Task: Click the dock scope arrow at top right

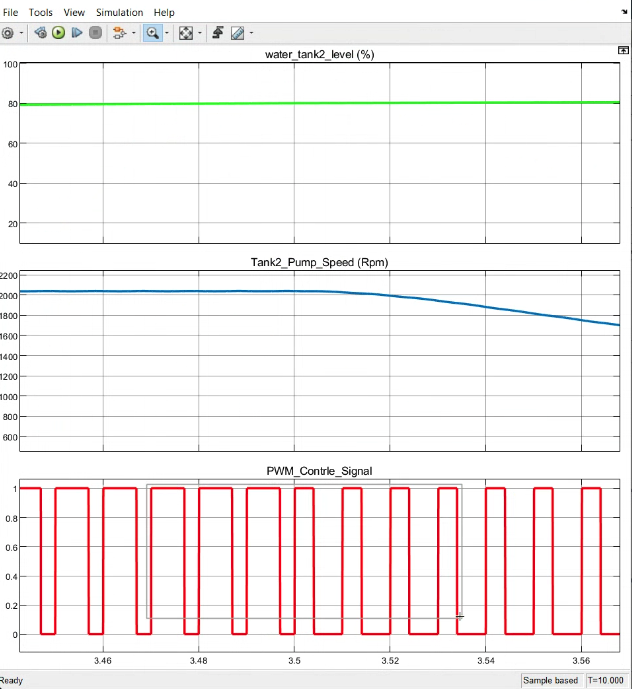Action: coord(625,12)
